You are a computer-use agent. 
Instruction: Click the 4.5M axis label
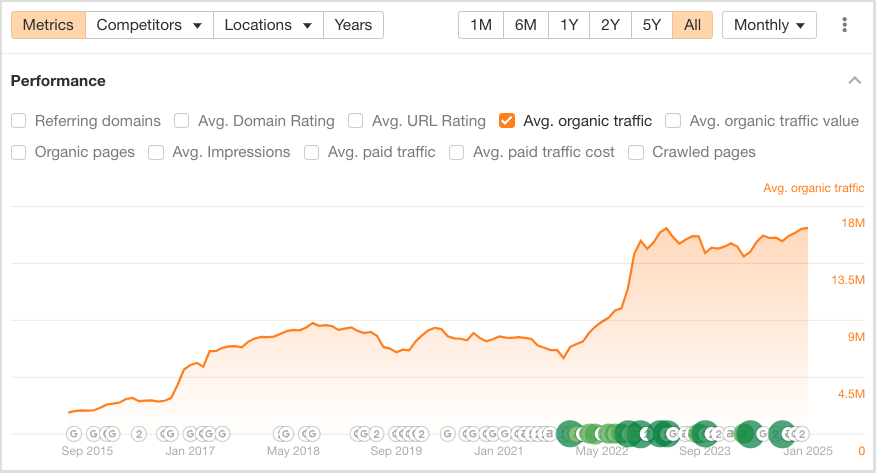pos(851,394)
